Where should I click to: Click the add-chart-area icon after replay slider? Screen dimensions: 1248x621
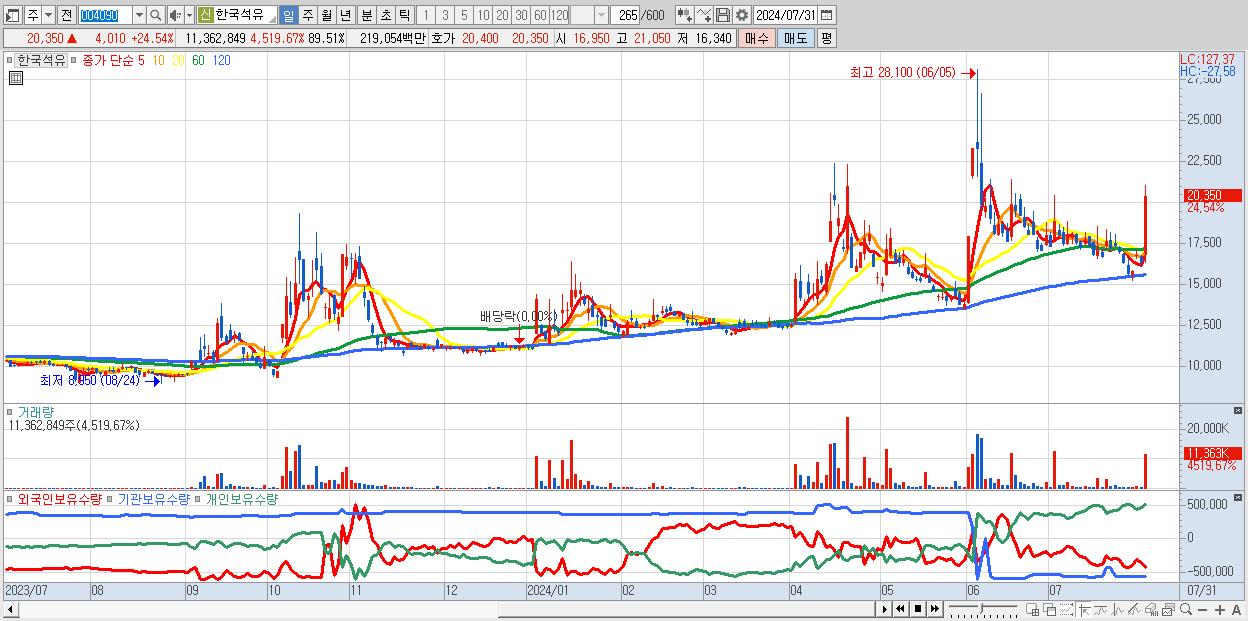point(1032,609)
